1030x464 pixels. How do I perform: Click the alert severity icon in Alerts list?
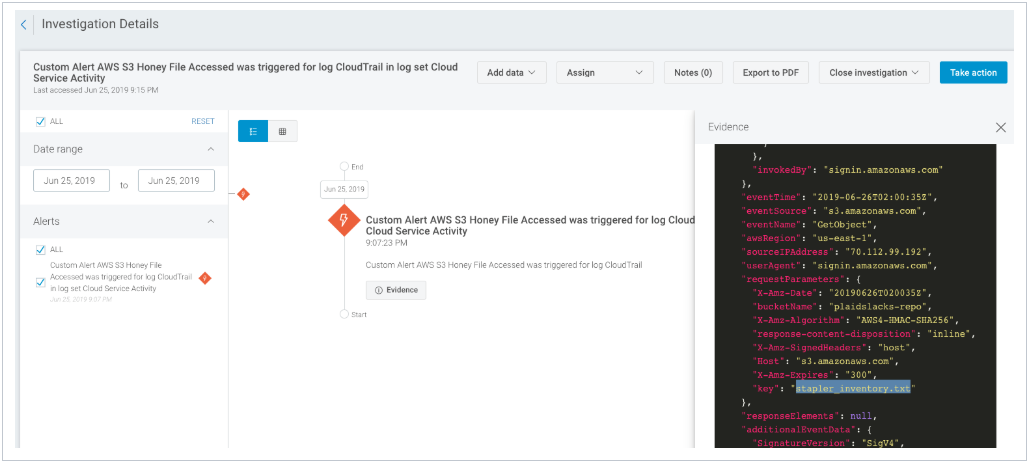click(x=205, y=277)
